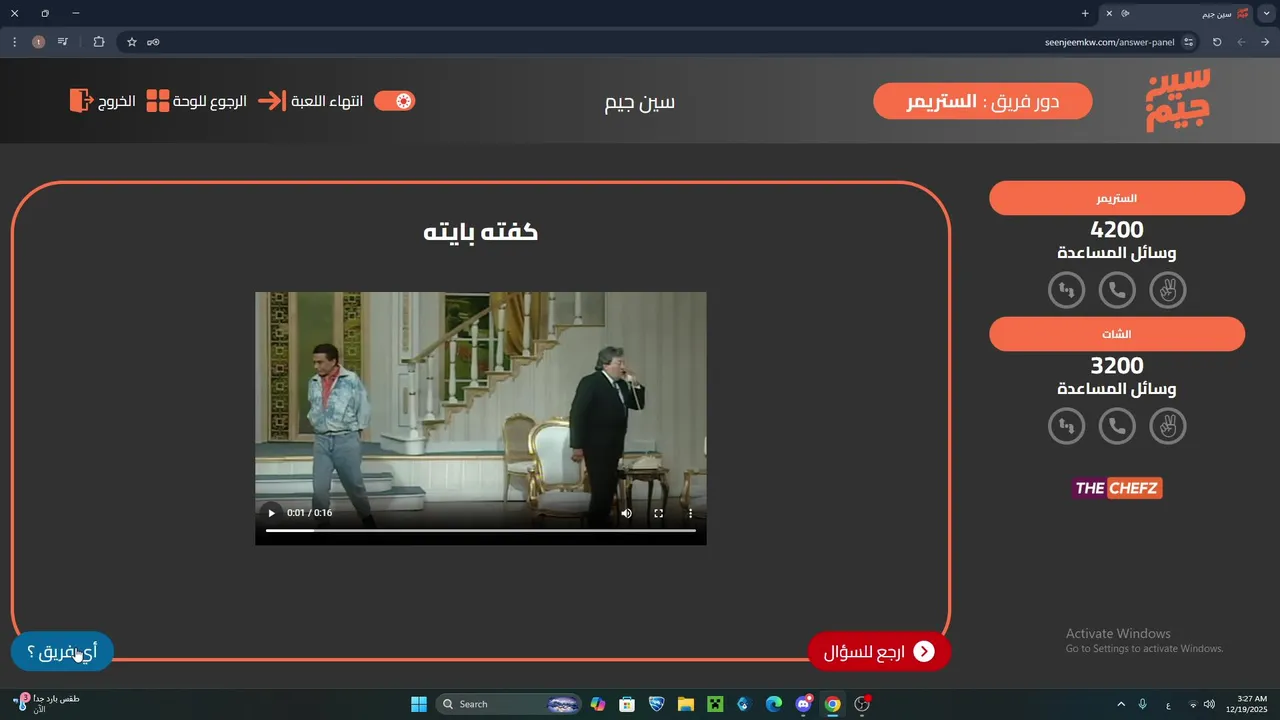Open the Chrome three-dot menu
The height and width of the screenshot is (720, 1280).
click(14, 42)
